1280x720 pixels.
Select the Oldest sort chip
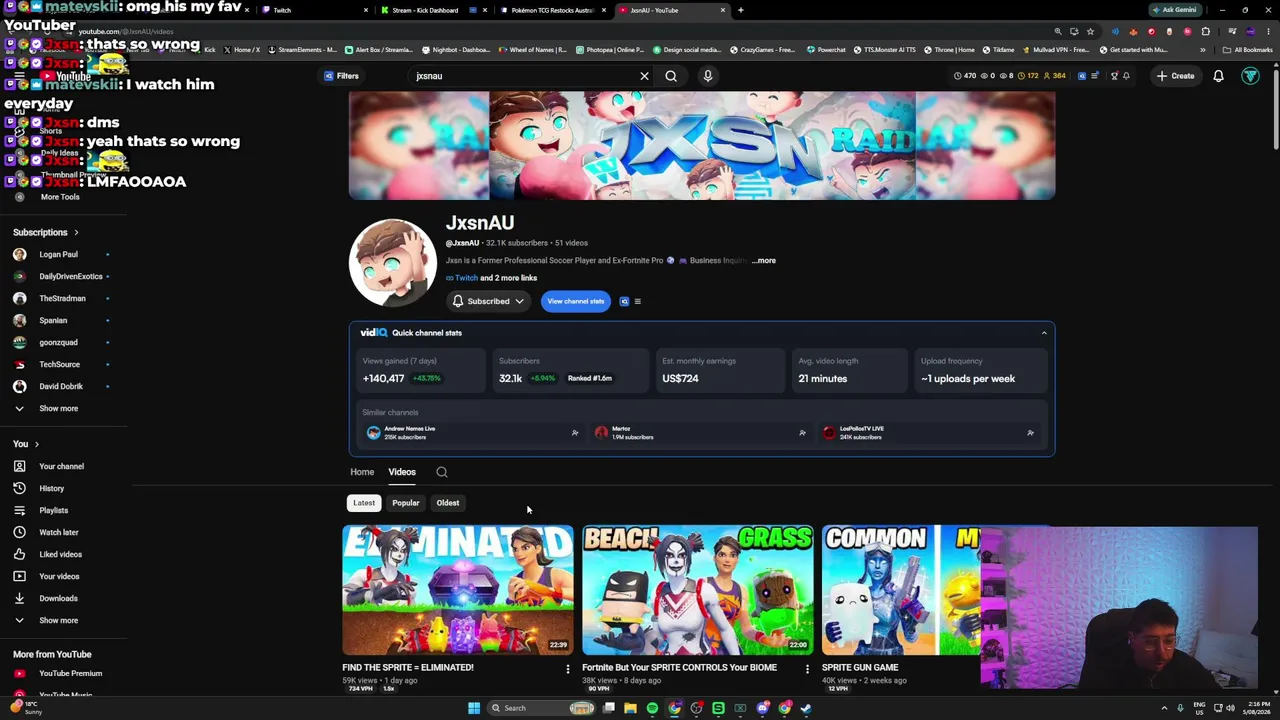click(x=448, y=503)
